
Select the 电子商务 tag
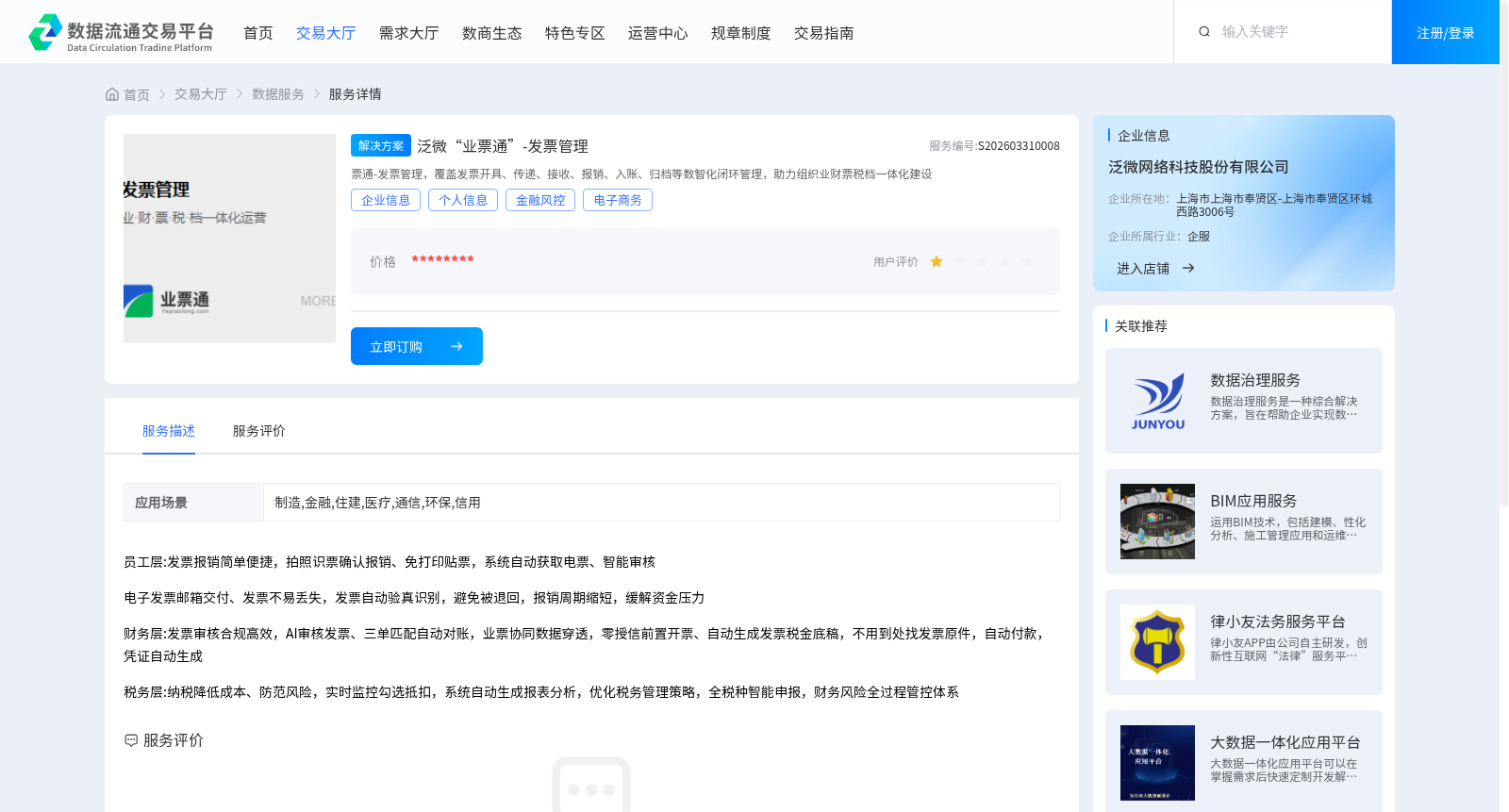(618, 200)
